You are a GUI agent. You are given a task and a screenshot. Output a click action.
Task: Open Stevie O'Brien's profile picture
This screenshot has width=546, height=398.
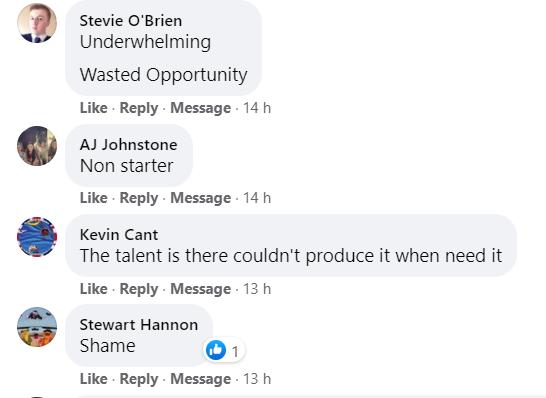(x=37, y=23)
